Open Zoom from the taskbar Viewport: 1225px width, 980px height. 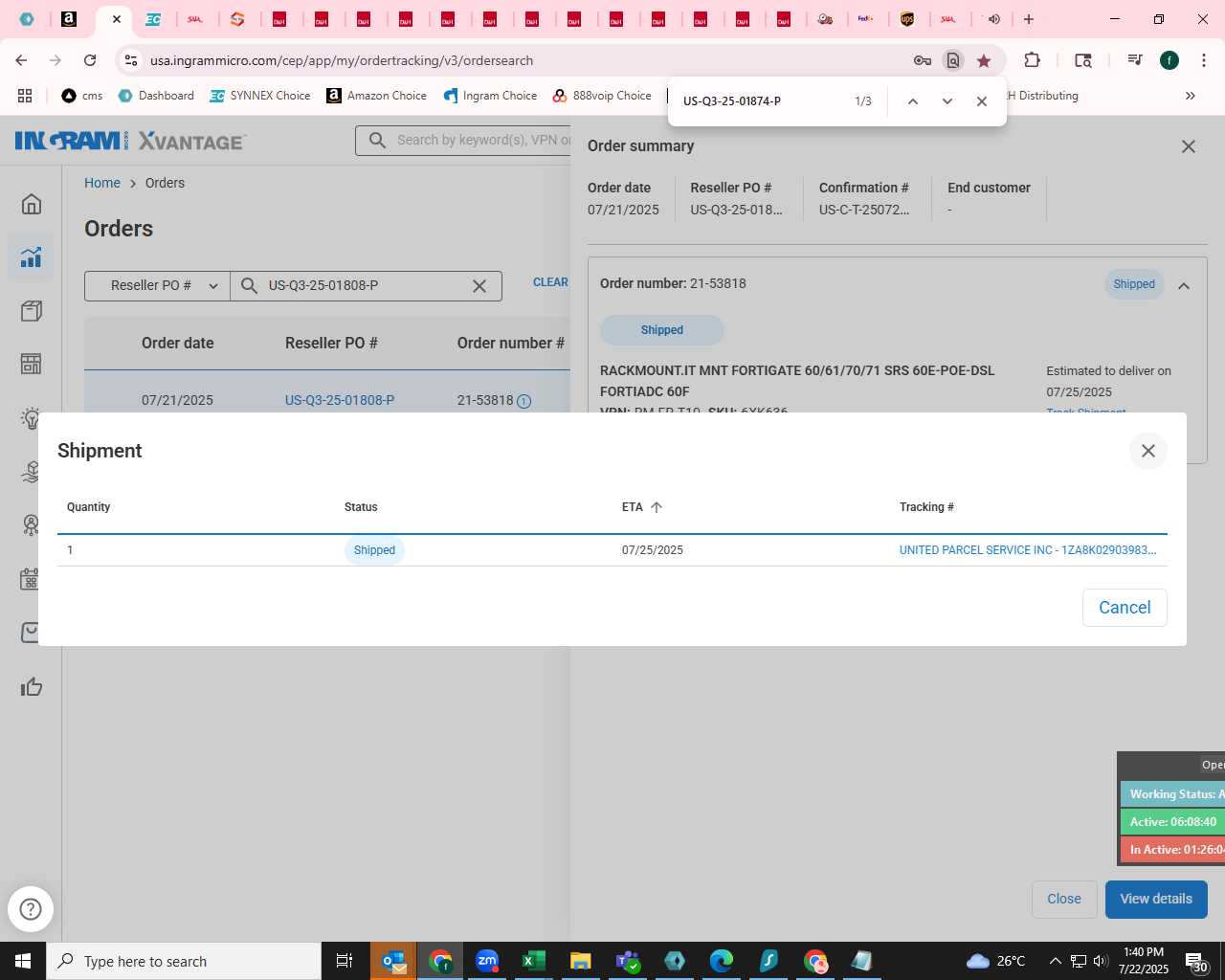(x=487, y=961)
